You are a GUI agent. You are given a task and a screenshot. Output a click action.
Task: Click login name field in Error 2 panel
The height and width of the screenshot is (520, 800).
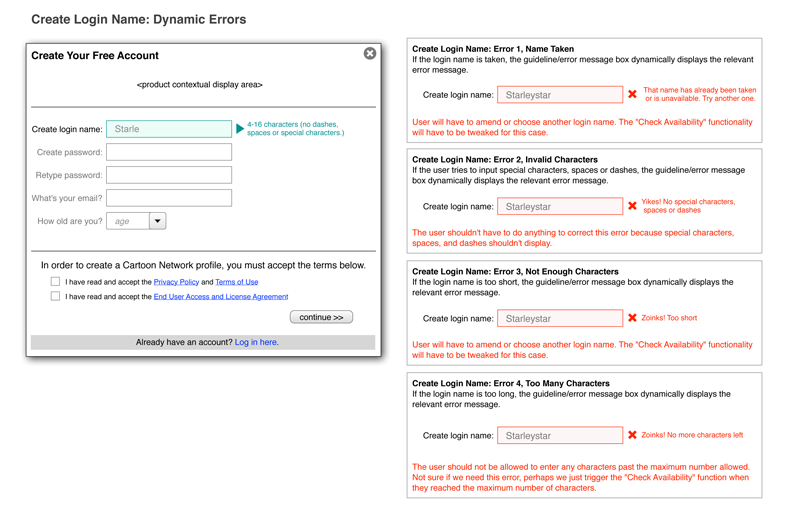(560, 206)
